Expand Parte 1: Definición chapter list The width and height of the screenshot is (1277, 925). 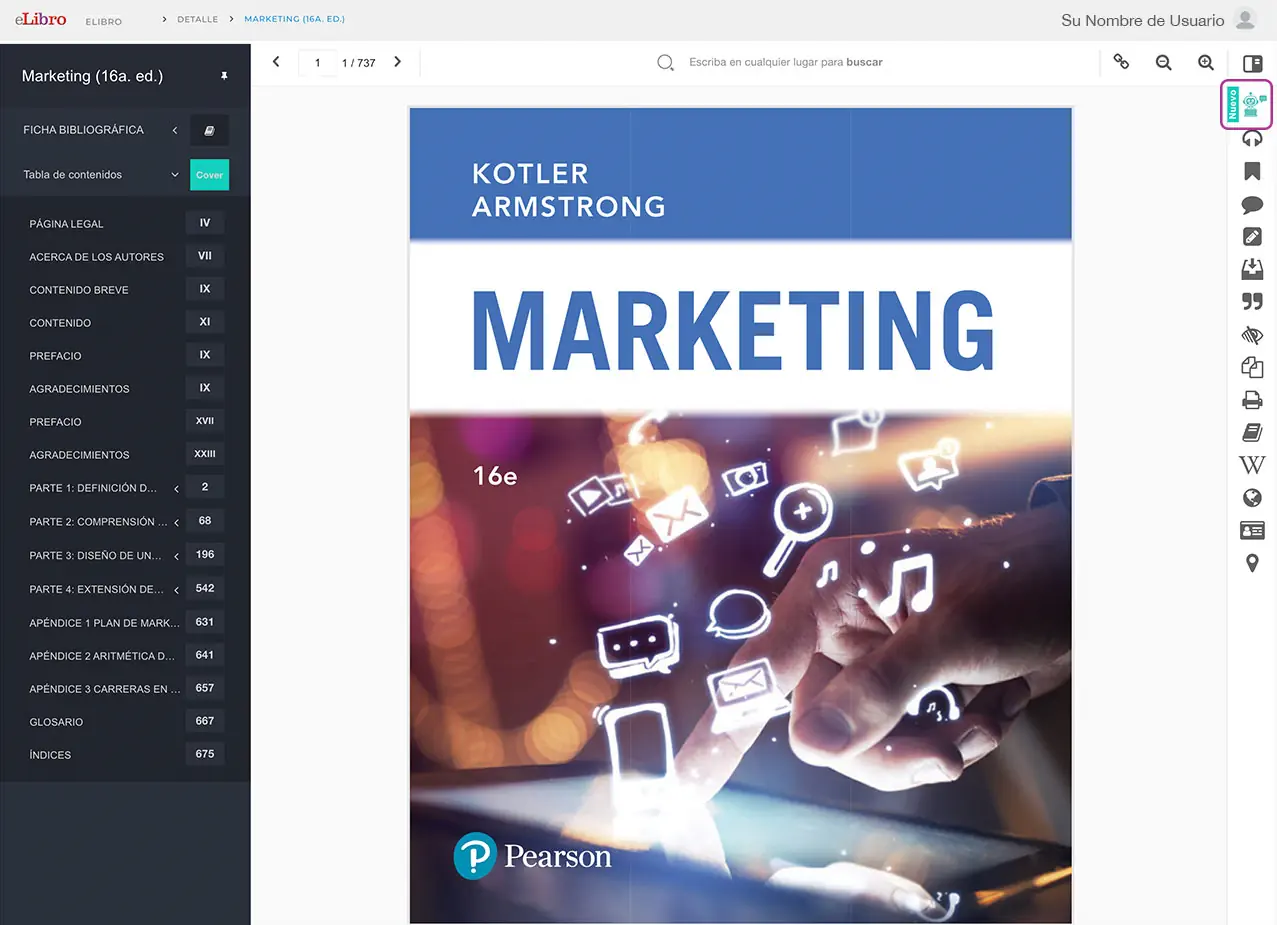click(x=176, y=489)
